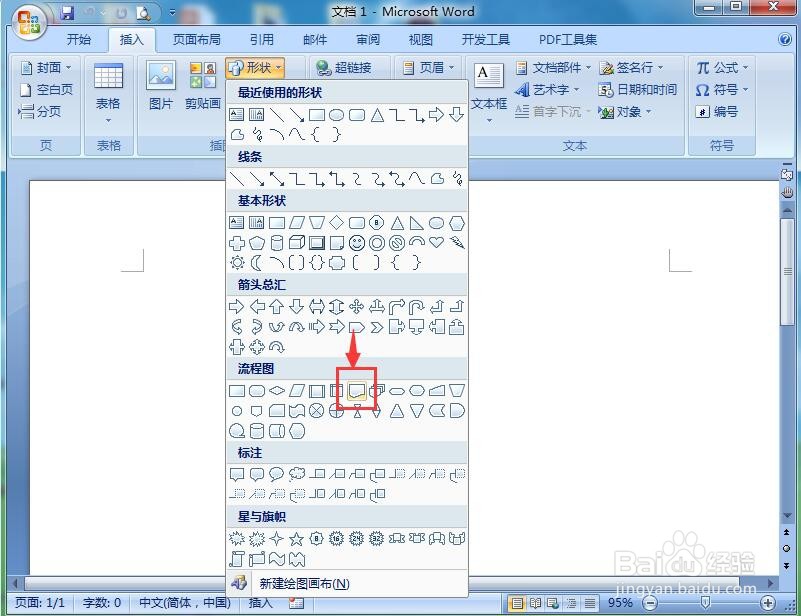Pick the 5-point star shape

(296, 538)
